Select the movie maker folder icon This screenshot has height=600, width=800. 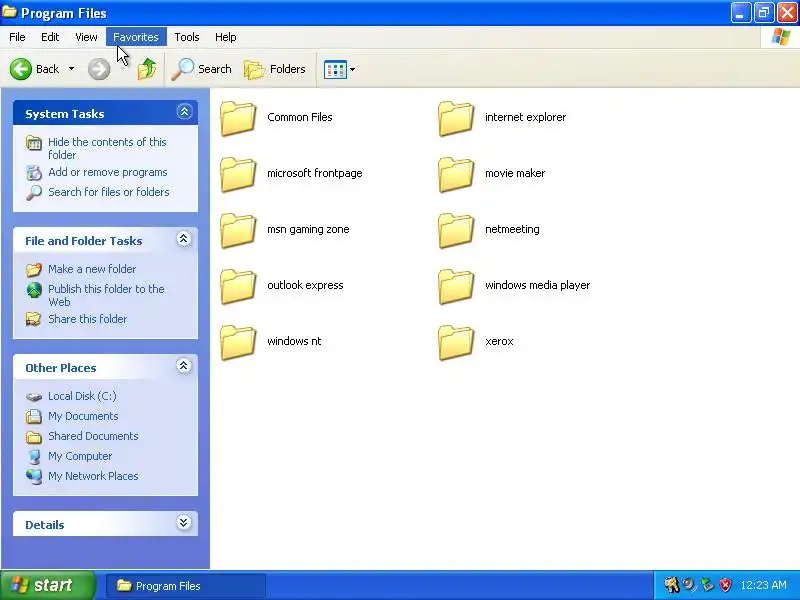point(456,174)
